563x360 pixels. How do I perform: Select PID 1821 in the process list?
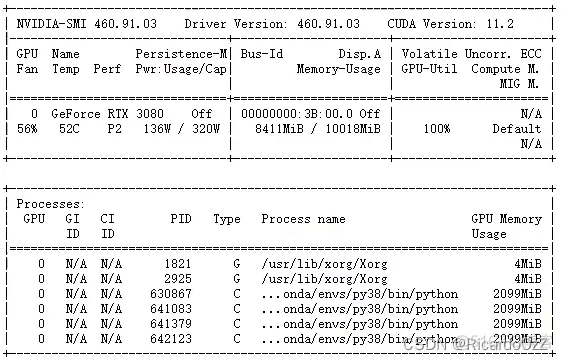point(178,264)
